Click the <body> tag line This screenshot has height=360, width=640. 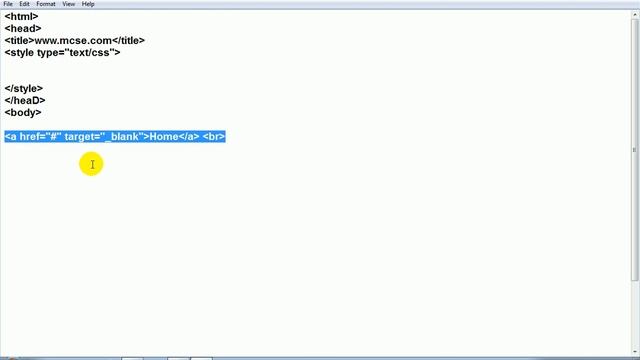pos(23,113)
